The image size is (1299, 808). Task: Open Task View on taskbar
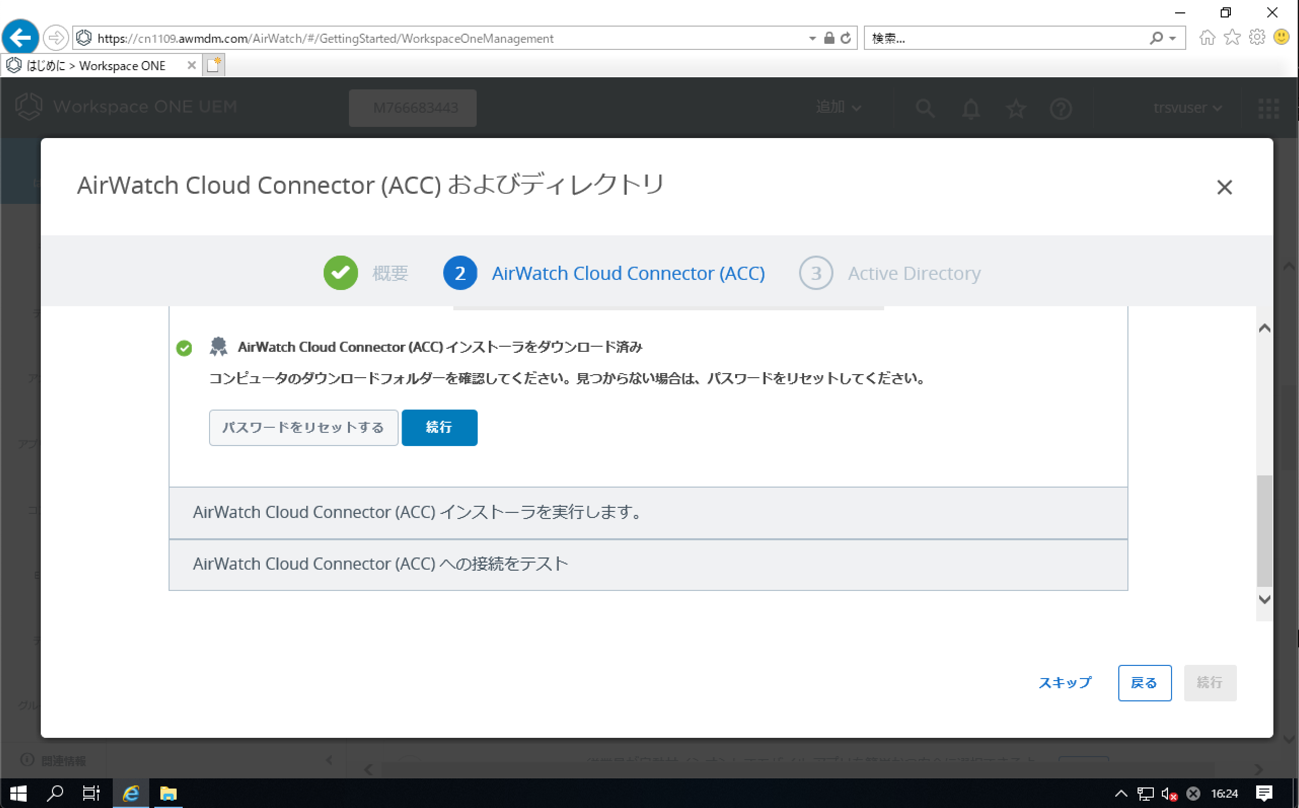(91, 793)
